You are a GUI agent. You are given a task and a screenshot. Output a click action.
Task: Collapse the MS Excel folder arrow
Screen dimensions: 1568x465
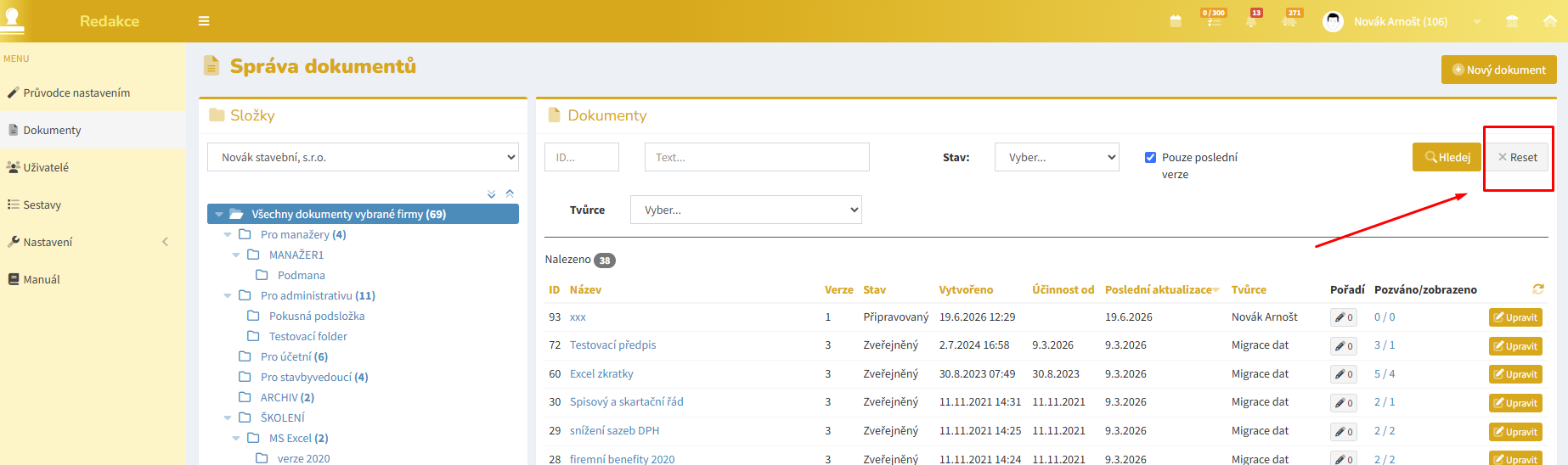coord(236,439)
